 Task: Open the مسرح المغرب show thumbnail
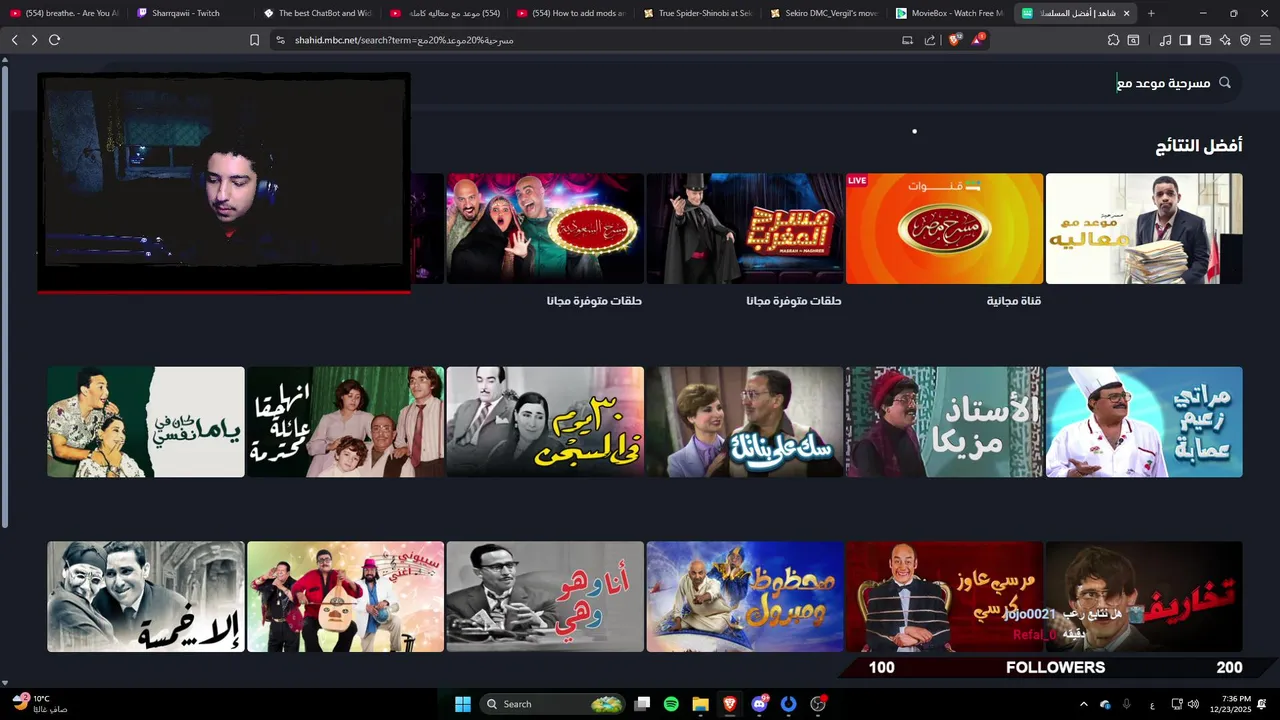745,228
